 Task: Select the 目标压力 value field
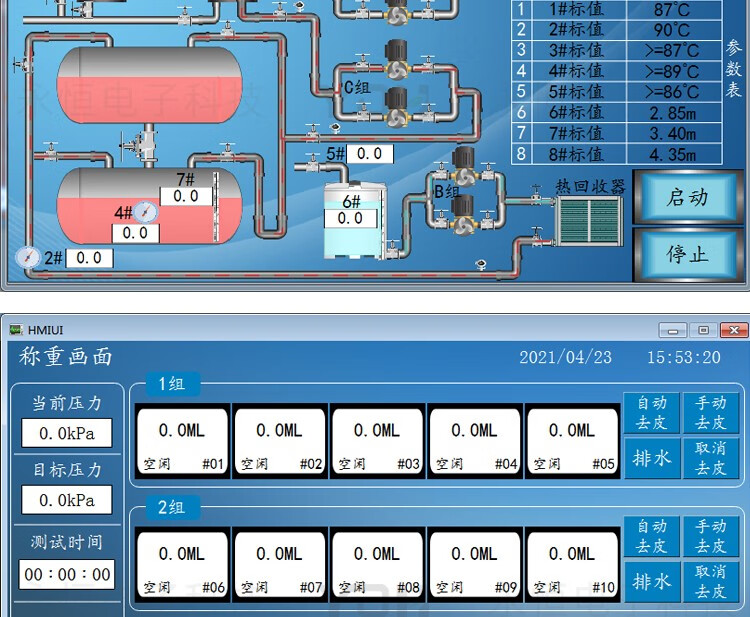[67, 500]
